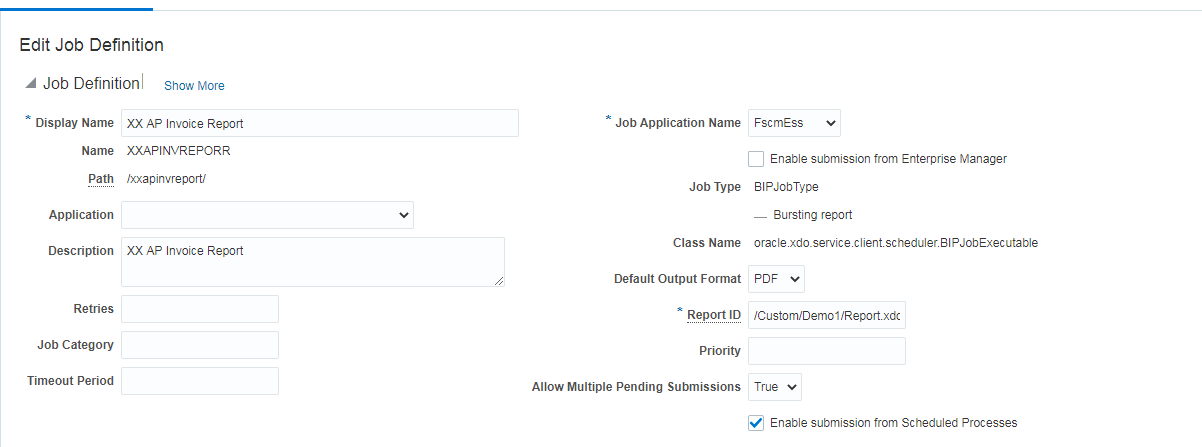Uncheck Enable submission from Scheduled Processes

pyautogui.click(x=756, y=423)
